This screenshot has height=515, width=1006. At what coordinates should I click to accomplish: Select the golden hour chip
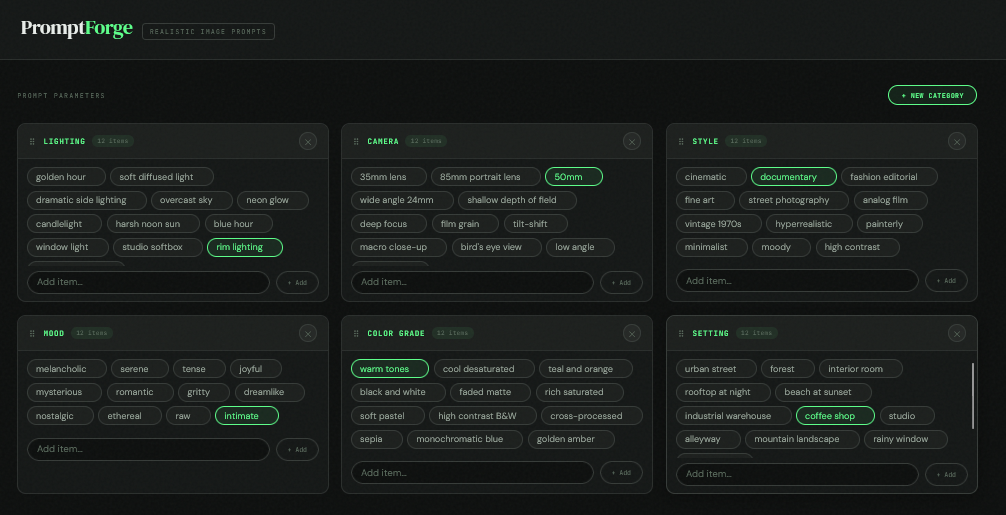(x=66, y=176)
